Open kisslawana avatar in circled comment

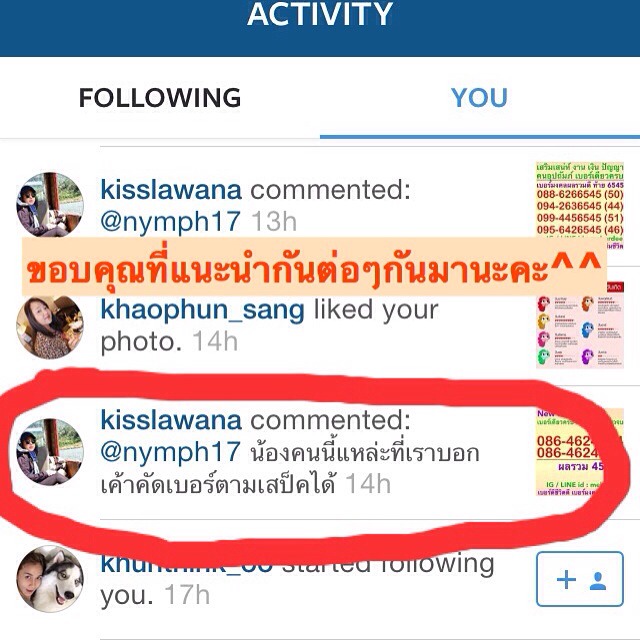pos(50,451)
